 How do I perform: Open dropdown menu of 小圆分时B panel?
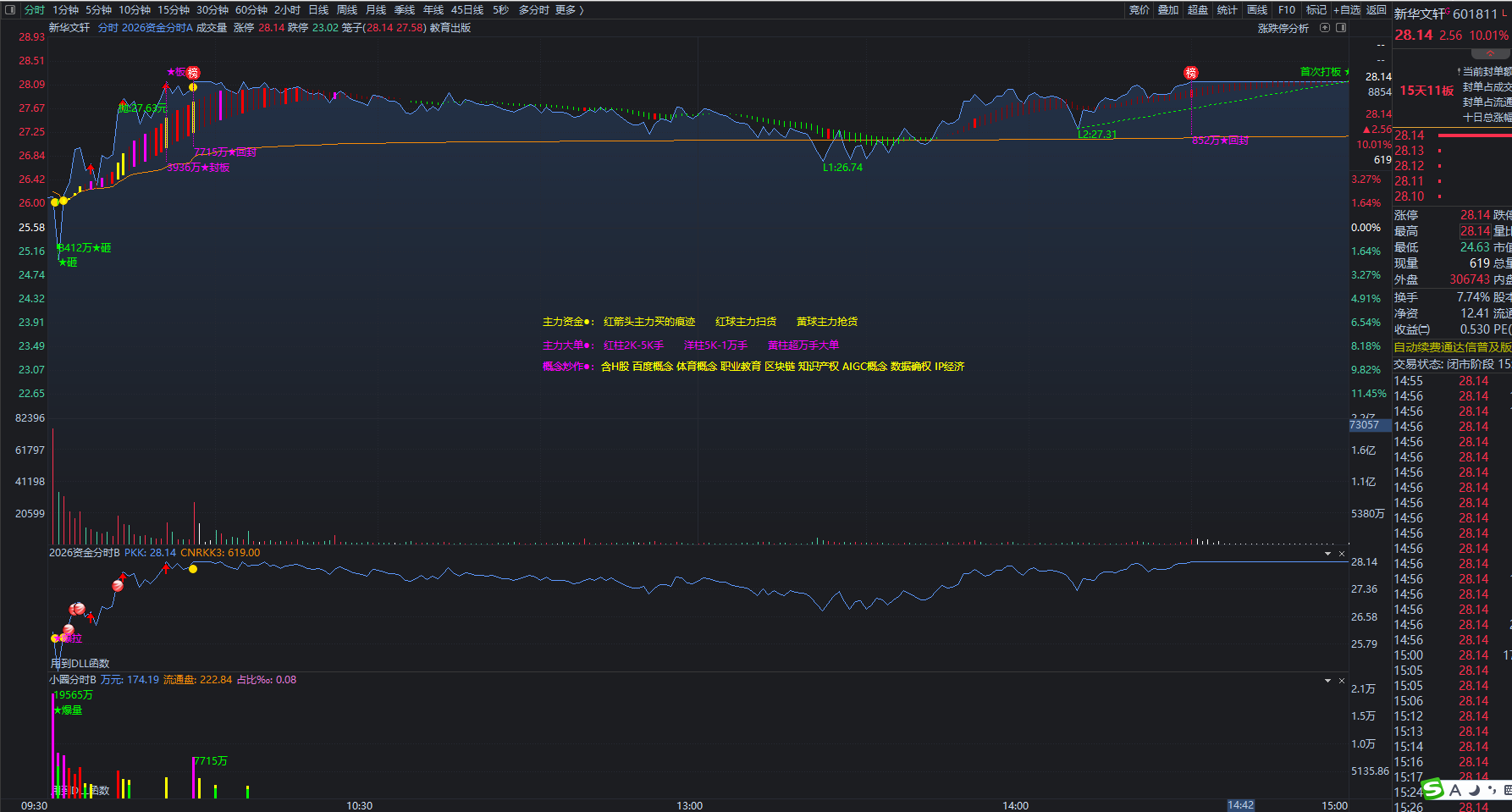(1328, 681)
